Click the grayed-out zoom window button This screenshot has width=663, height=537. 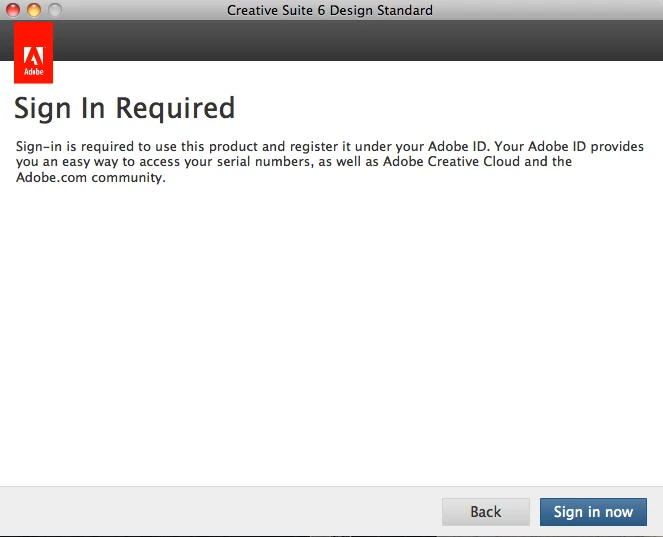pyautogui.click(x=54, y=10)
